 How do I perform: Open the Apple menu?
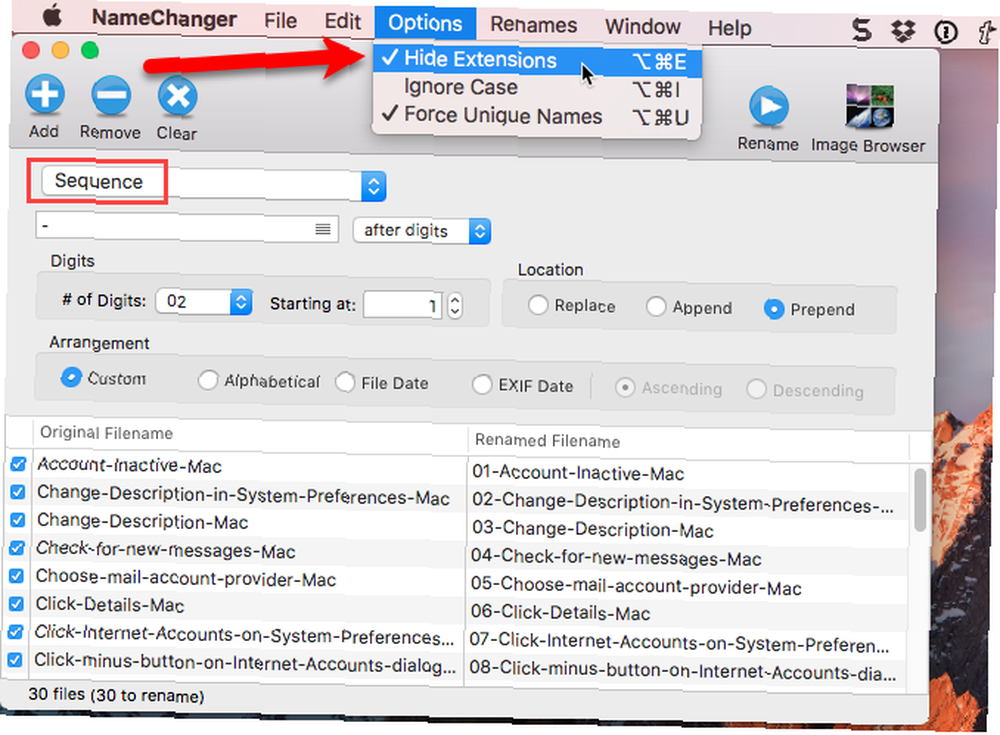tap(52, 15)
